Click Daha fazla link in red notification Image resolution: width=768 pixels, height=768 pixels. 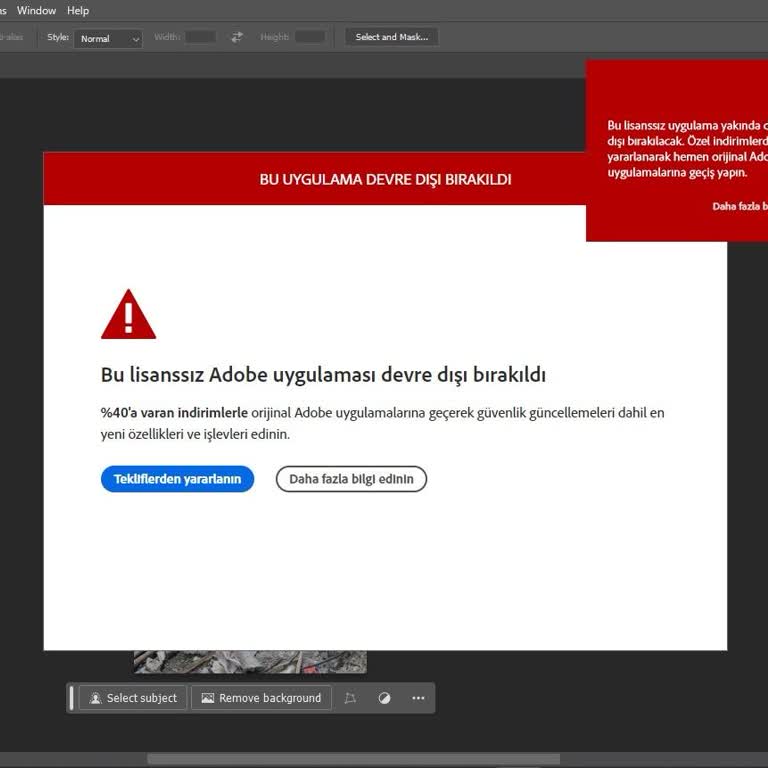739,206
